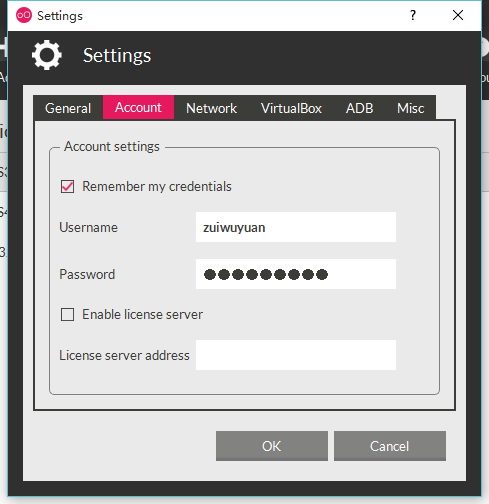This screenshot has width=489, height=504.
Task: Click the Account settings group label
Action: 112,146
